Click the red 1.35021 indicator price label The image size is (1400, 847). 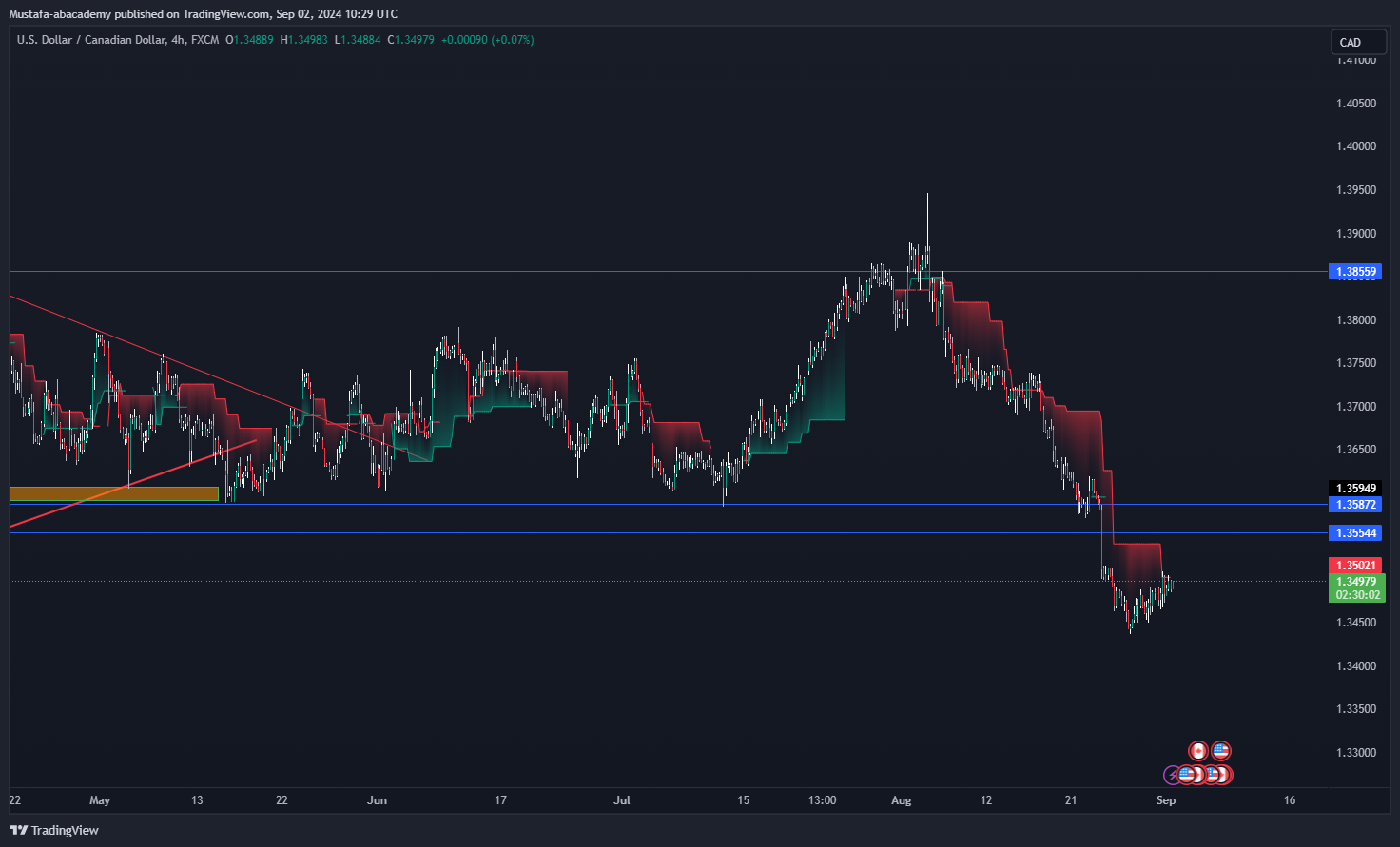tap(1356, 566)
